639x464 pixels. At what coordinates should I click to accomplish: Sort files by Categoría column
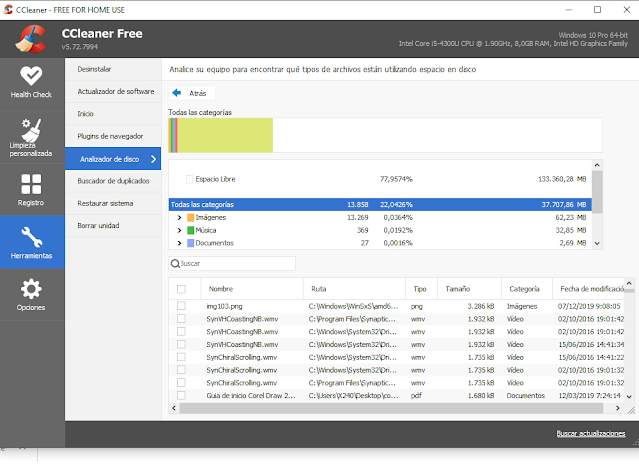[x=527, y=289]
